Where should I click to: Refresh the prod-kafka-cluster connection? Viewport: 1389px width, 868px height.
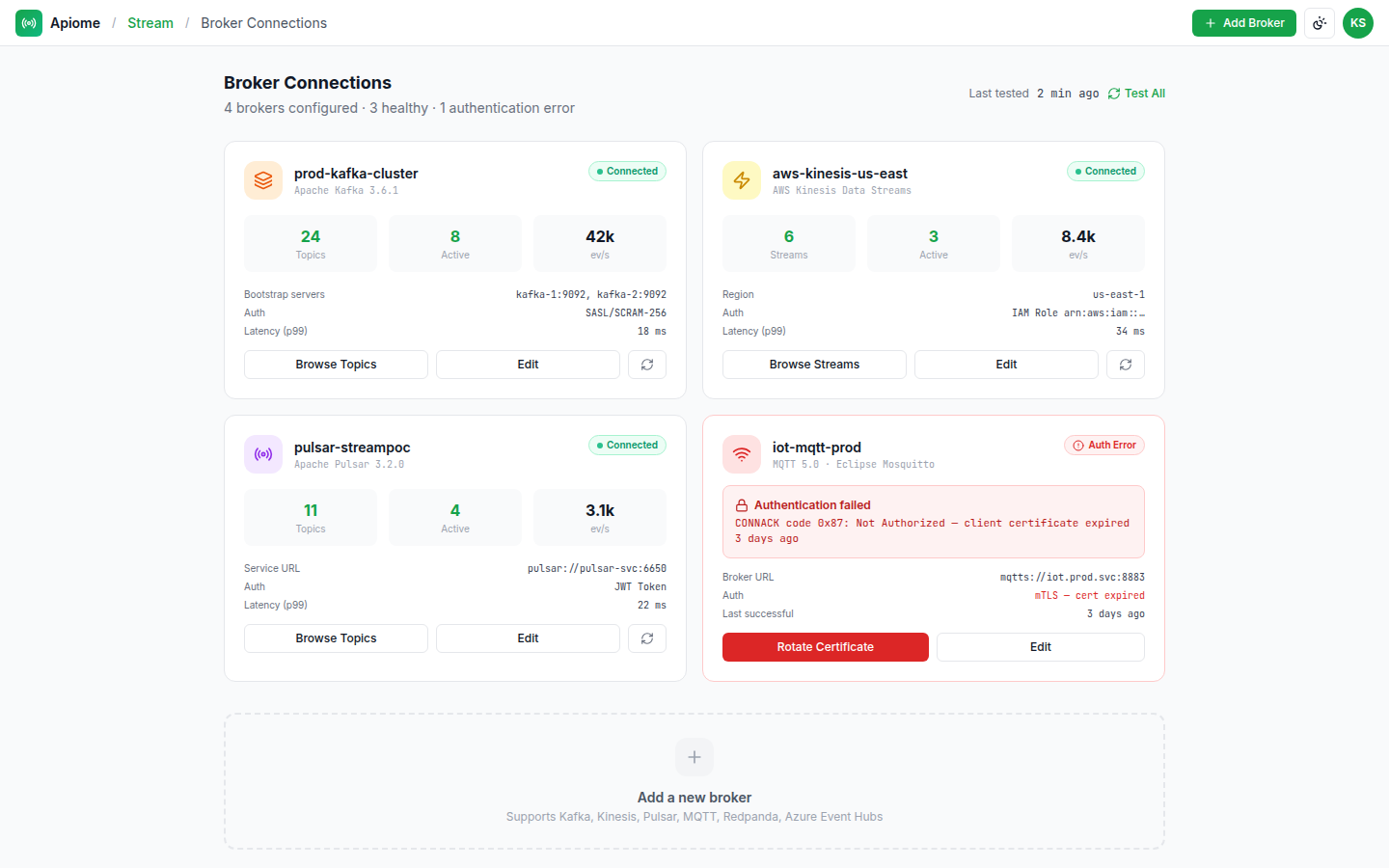647,365
